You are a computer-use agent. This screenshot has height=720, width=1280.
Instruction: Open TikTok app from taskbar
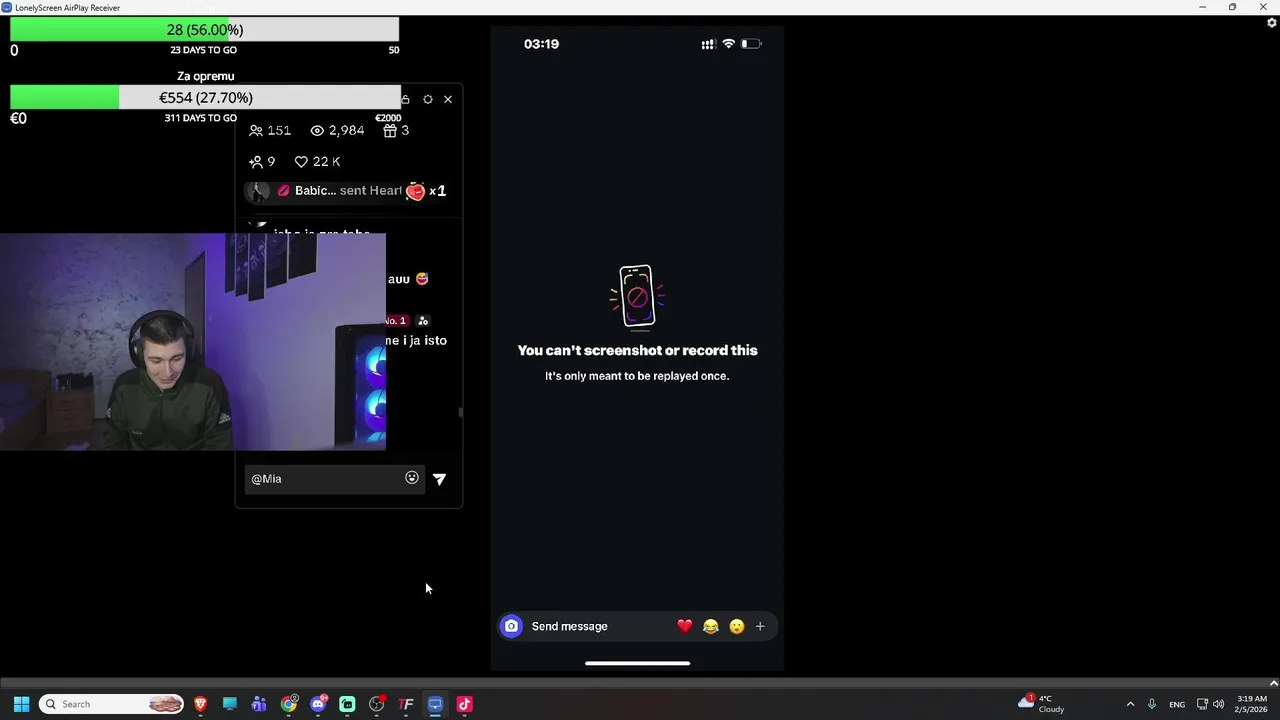point(464,704)
